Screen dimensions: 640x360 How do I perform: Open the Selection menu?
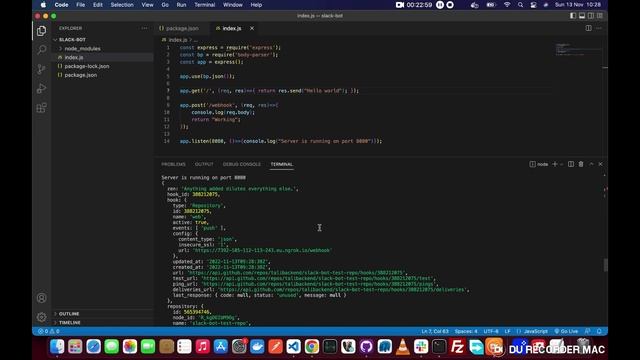pos(122,5)
